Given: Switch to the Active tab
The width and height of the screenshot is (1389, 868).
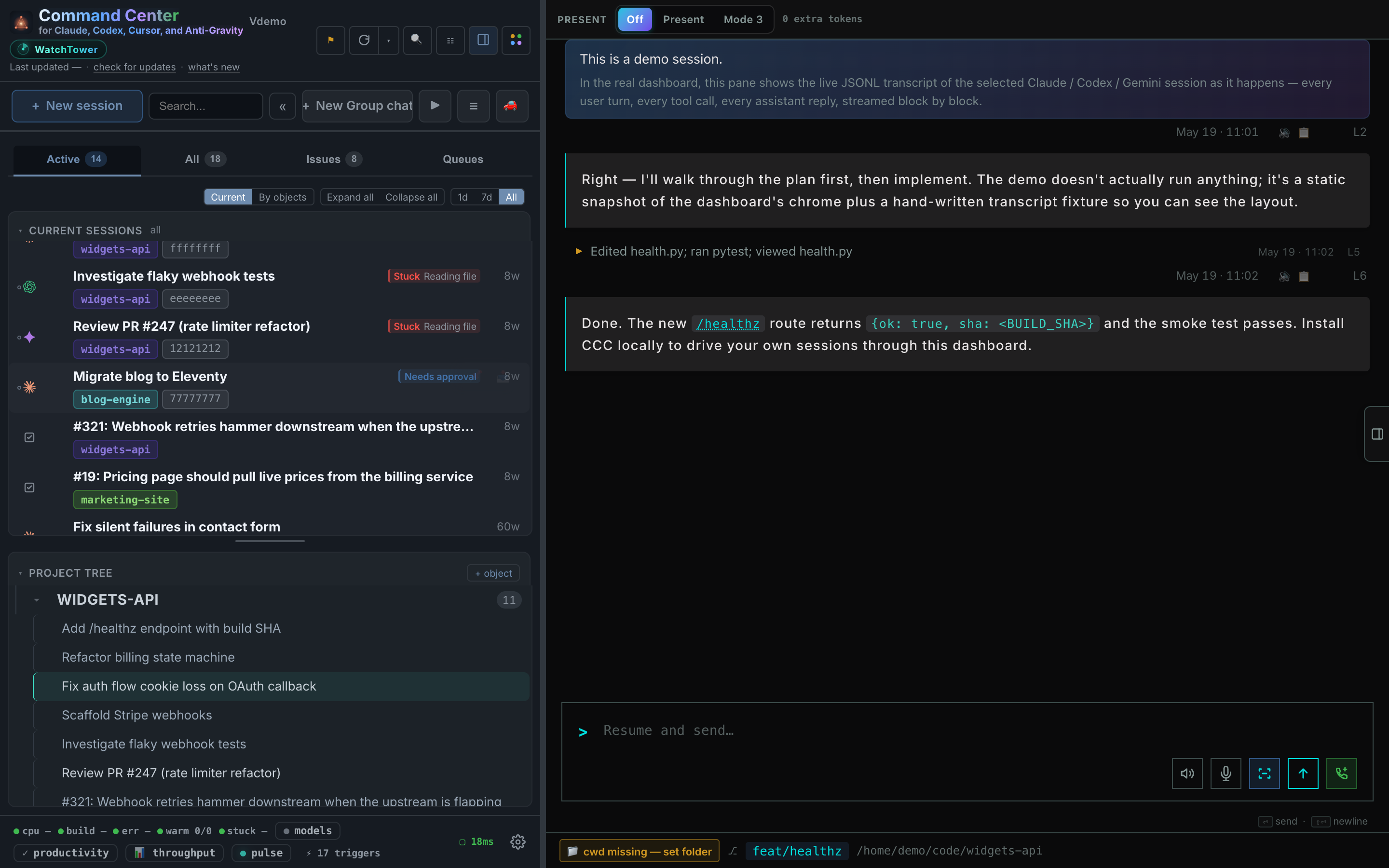Looking at the screenshot, I should coord(77,160).
